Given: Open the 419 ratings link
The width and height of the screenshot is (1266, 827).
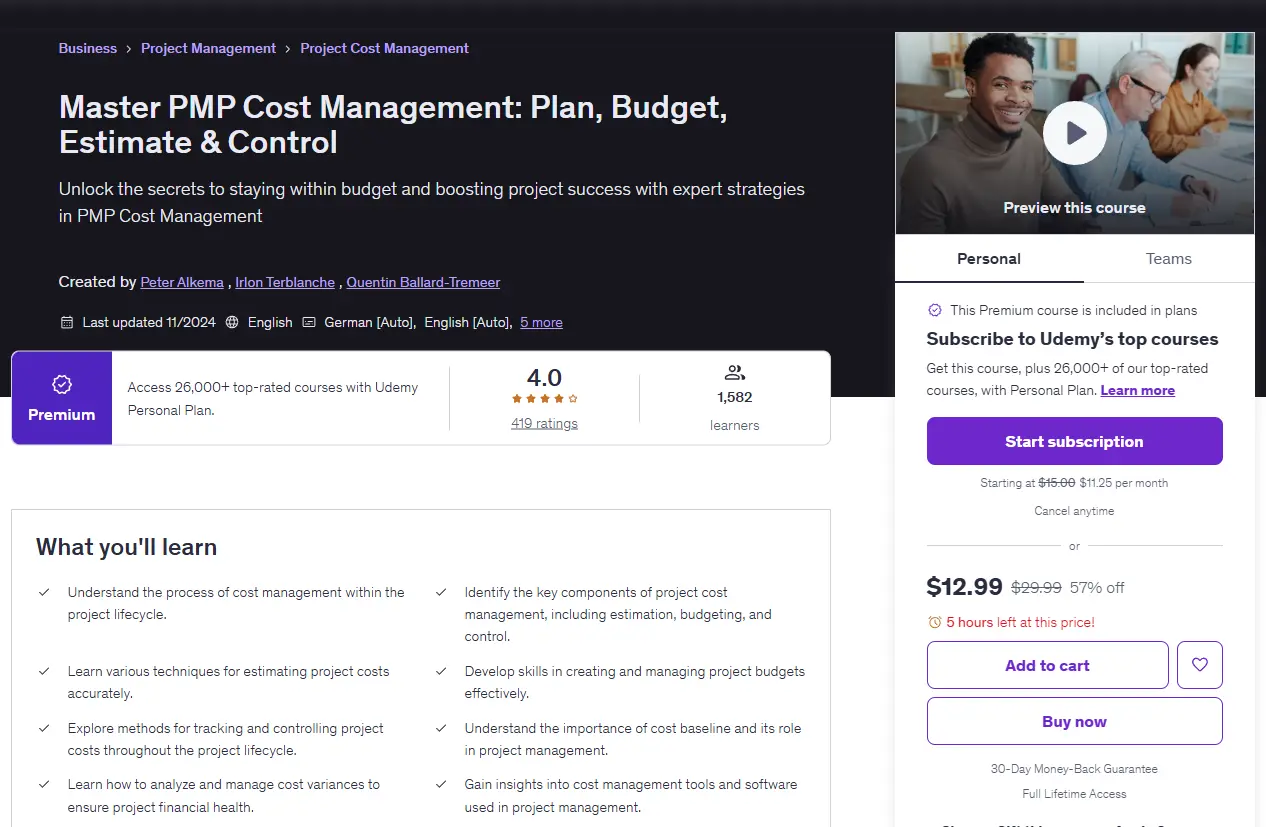Looking at the screenshot, I should tap(544, 423).
